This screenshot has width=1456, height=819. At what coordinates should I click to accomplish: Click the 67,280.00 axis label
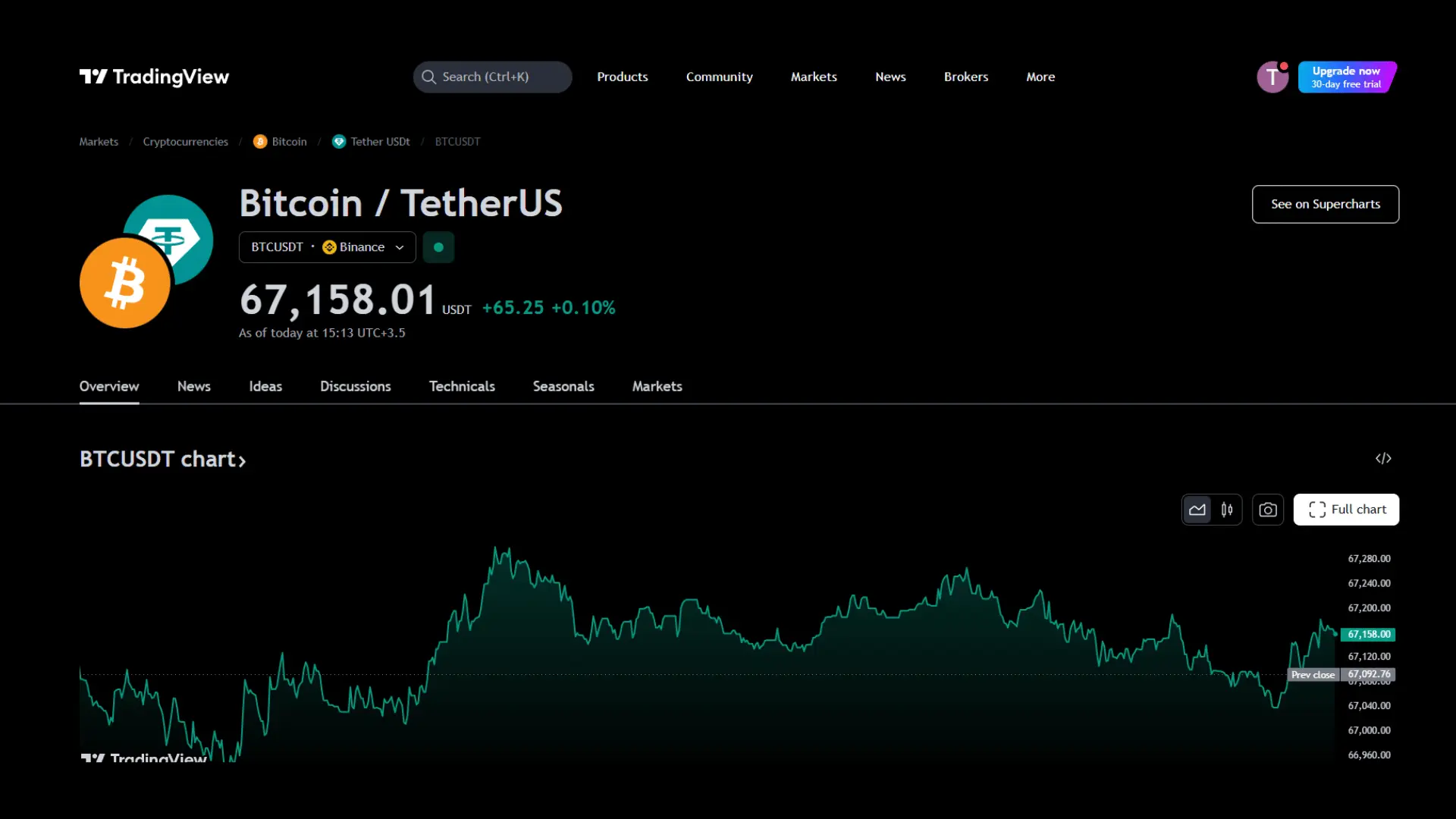pos(1369,559)
